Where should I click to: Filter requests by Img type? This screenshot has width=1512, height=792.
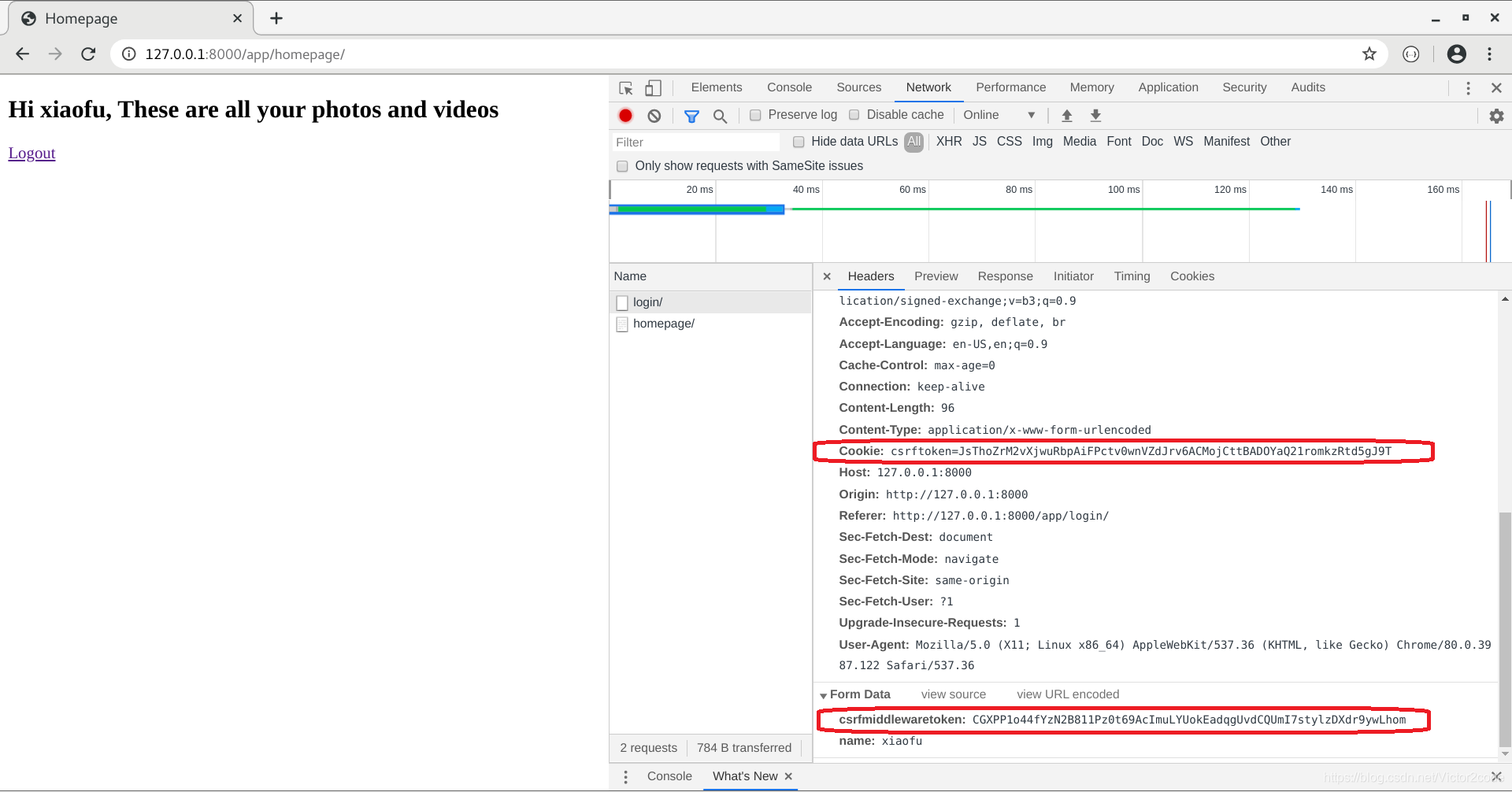pos(1042,142)
